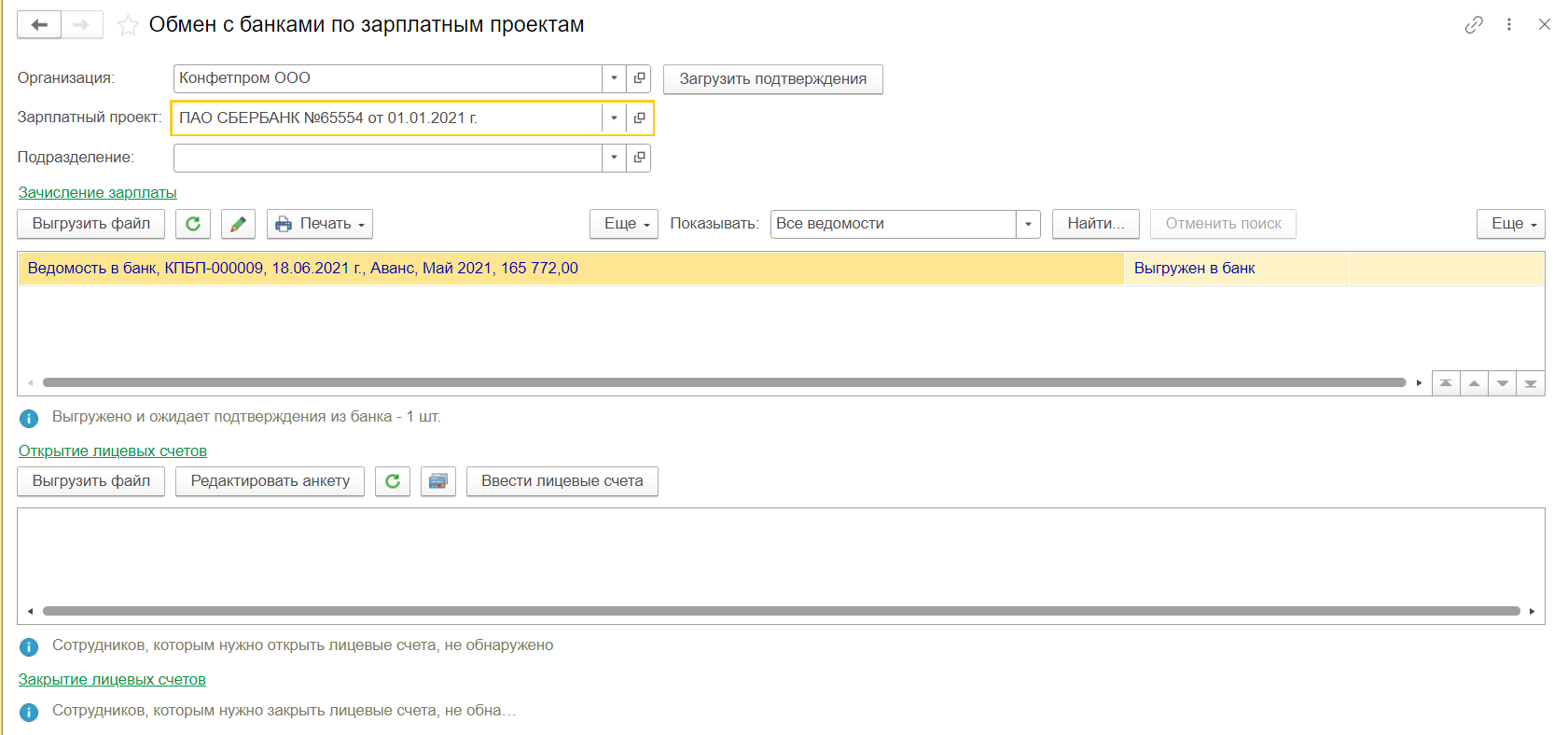Expand the Организация dropdown
The height and width of the screenshot is (735, 1568).
pos(614,78)
